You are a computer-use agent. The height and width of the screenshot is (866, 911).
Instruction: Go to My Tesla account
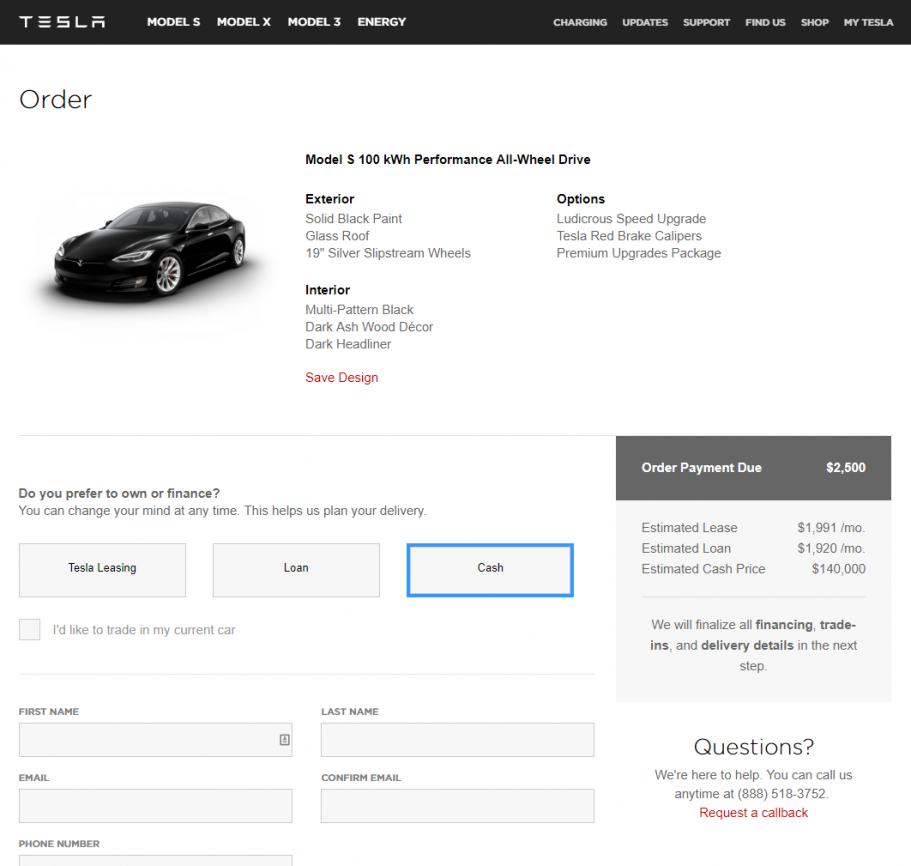(869, 22)
